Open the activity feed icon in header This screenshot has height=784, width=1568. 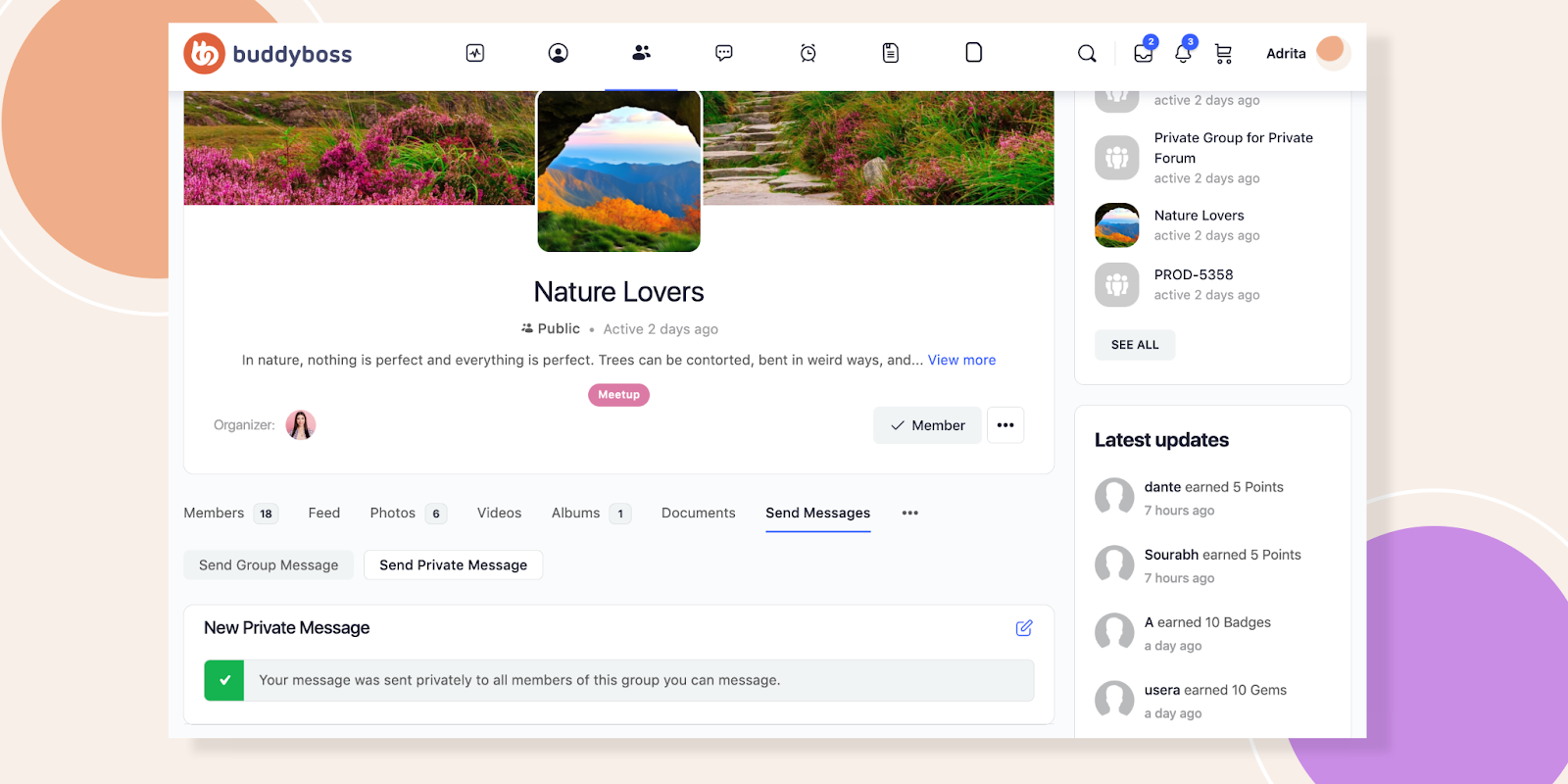pyautogui.click(x=475, y=53)
